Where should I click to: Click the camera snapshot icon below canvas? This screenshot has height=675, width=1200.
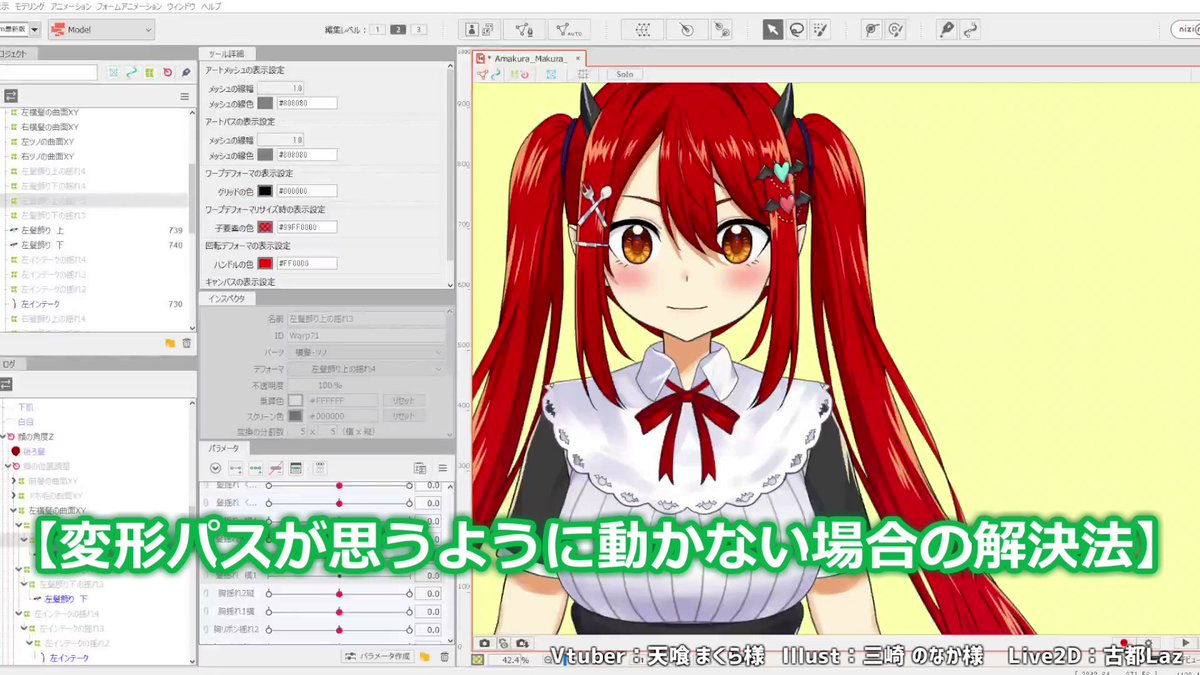click(484, 643)
